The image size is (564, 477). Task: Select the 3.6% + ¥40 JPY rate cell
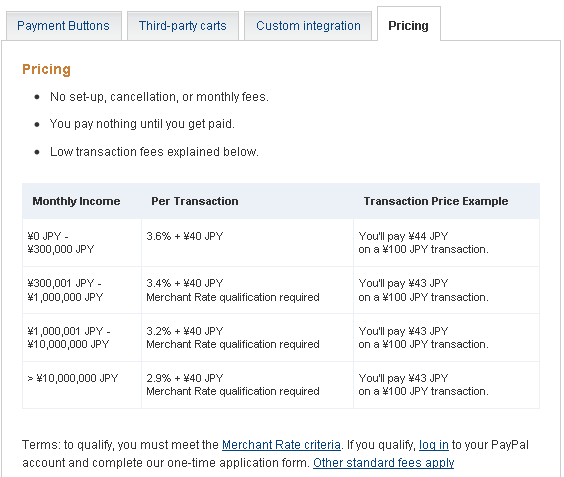[247, 243]
